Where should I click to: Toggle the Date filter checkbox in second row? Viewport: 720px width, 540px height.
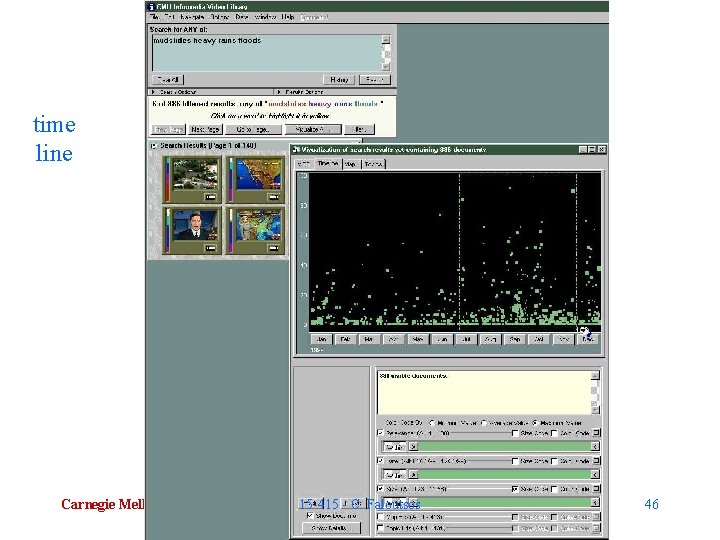point(381,461)
